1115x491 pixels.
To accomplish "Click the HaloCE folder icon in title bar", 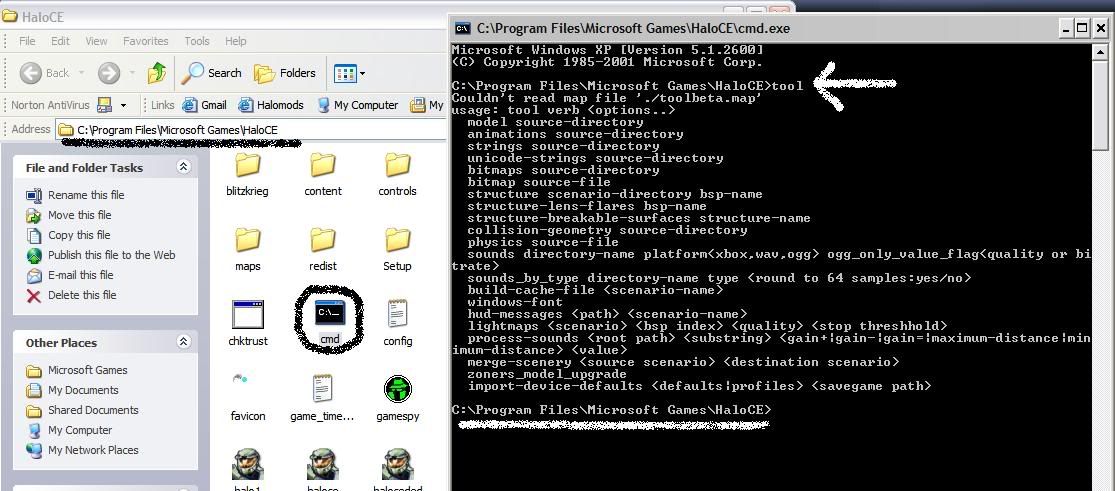I will pos(10,17).
